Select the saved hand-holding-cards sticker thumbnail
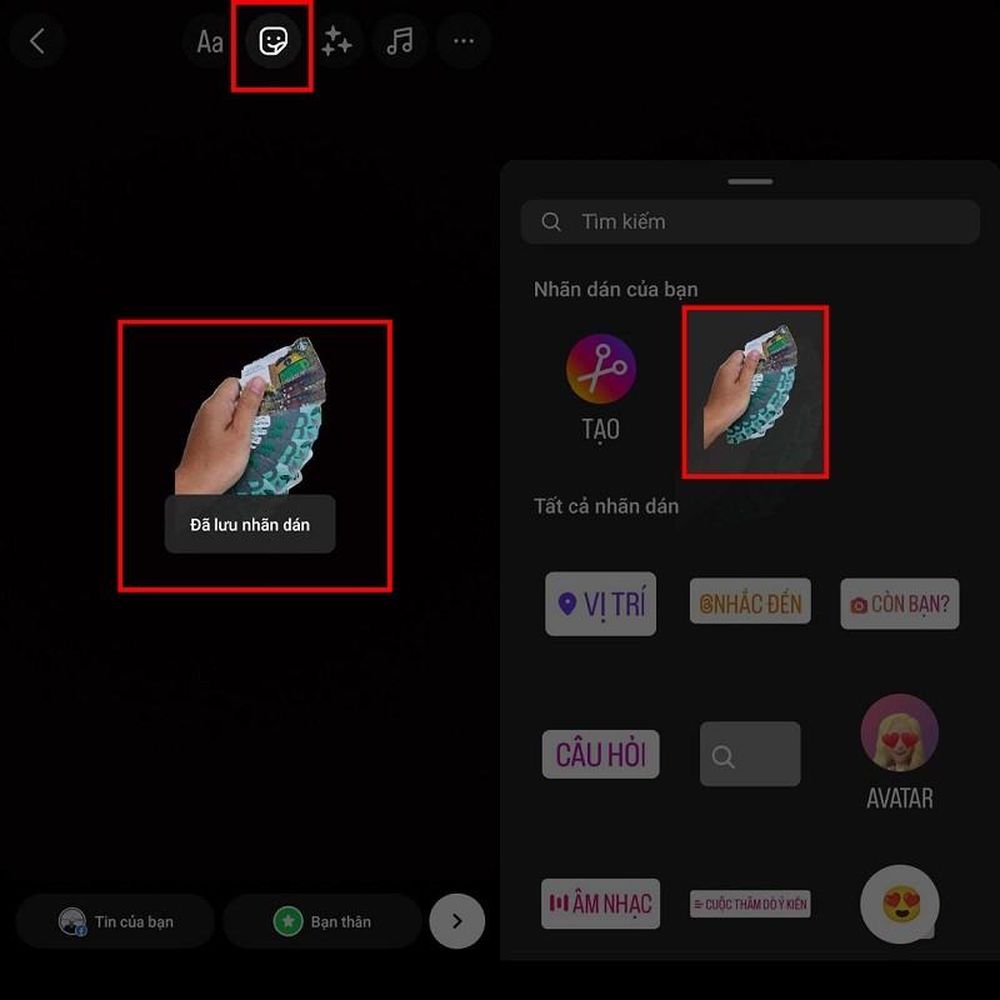The height and width of the screenshot is (1000, 1000). click(755, 392)
